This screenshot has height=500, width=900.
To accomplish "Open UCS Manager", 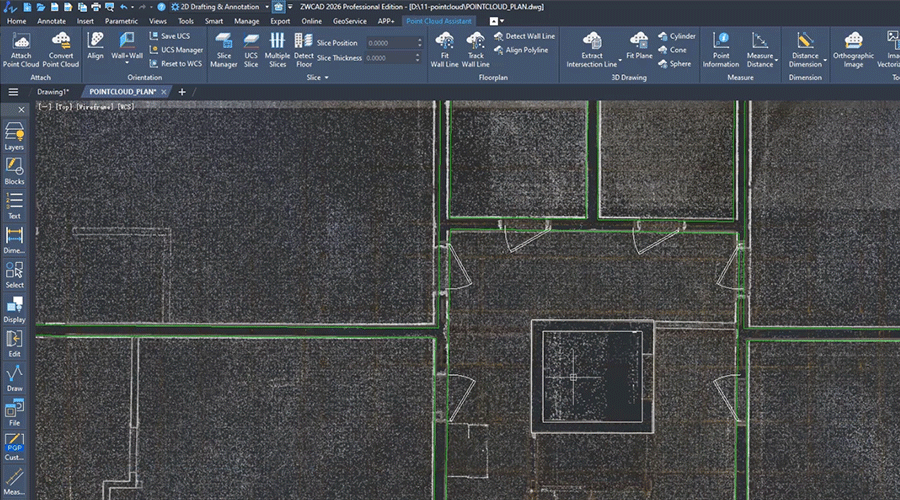I will 176,50.
